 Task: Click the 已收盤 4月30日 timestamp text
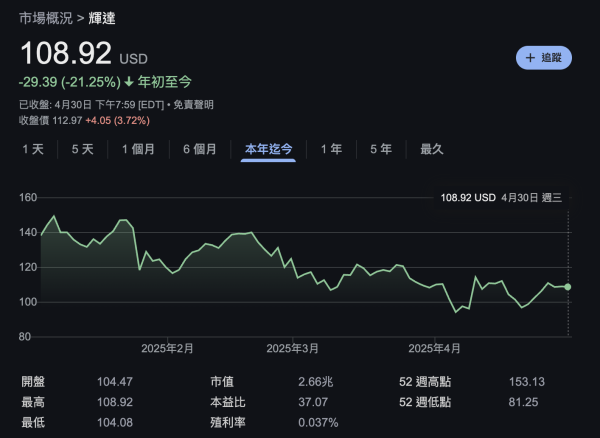[92, 105]
